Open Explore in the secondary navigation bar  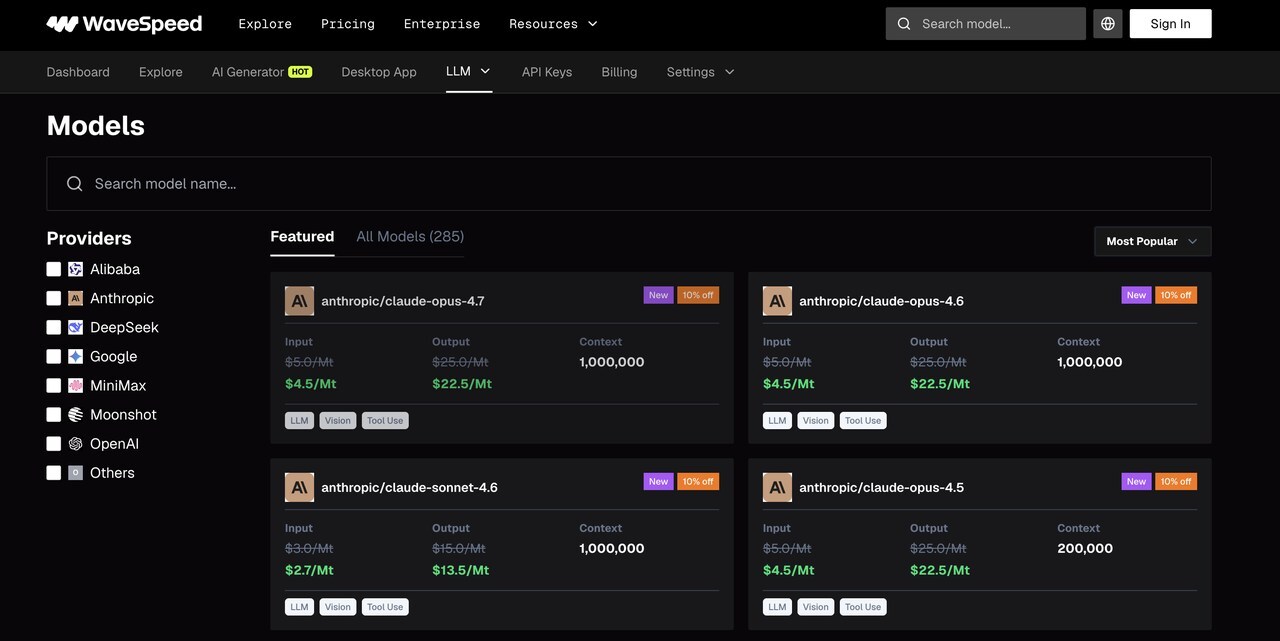pyautogui.click(x=161, y=72)
